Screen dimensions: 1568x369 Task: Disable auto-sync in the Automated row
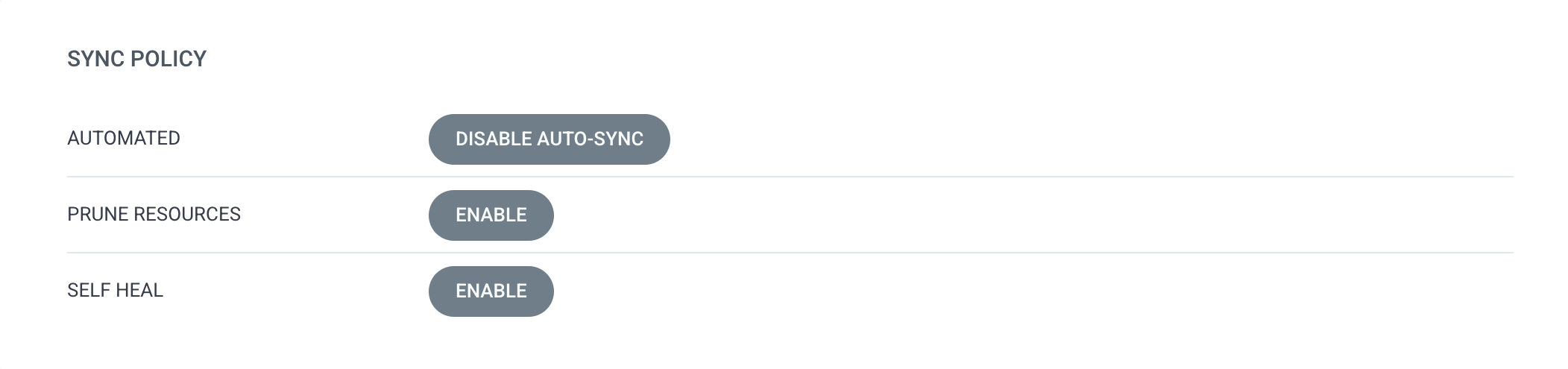pos(549,139)
